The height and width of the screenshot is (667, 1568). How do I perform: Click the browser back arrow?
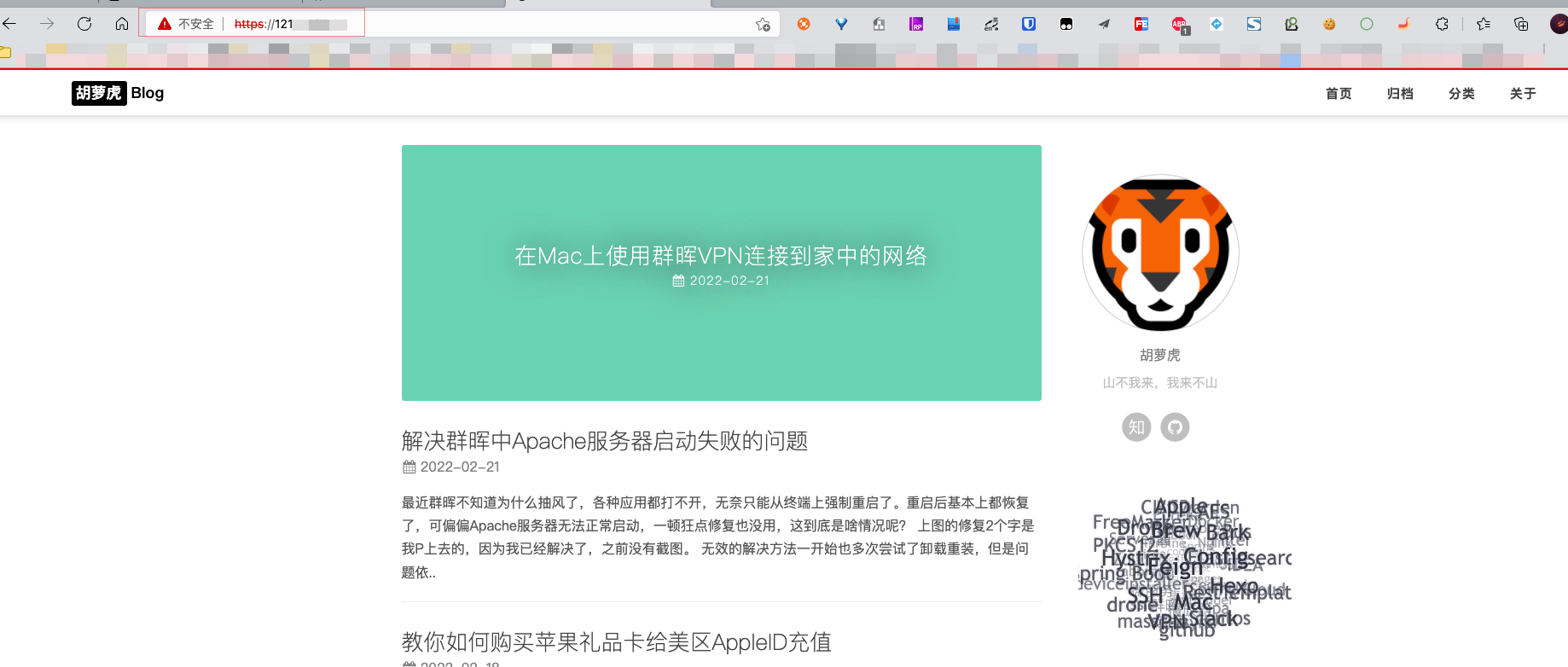click(x=10, y=24)
